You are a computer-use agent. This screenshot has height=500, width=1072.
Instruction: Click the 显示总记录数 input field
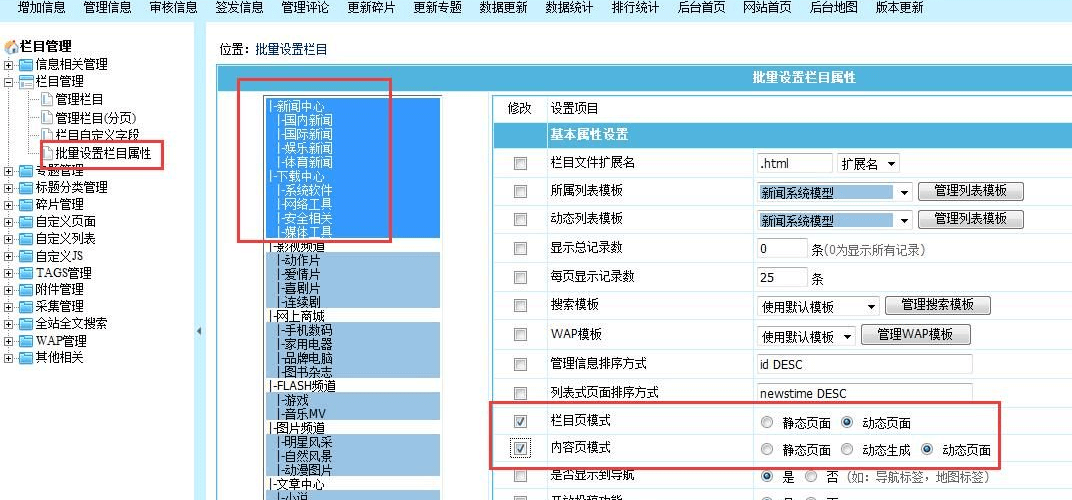coord(783,249)
